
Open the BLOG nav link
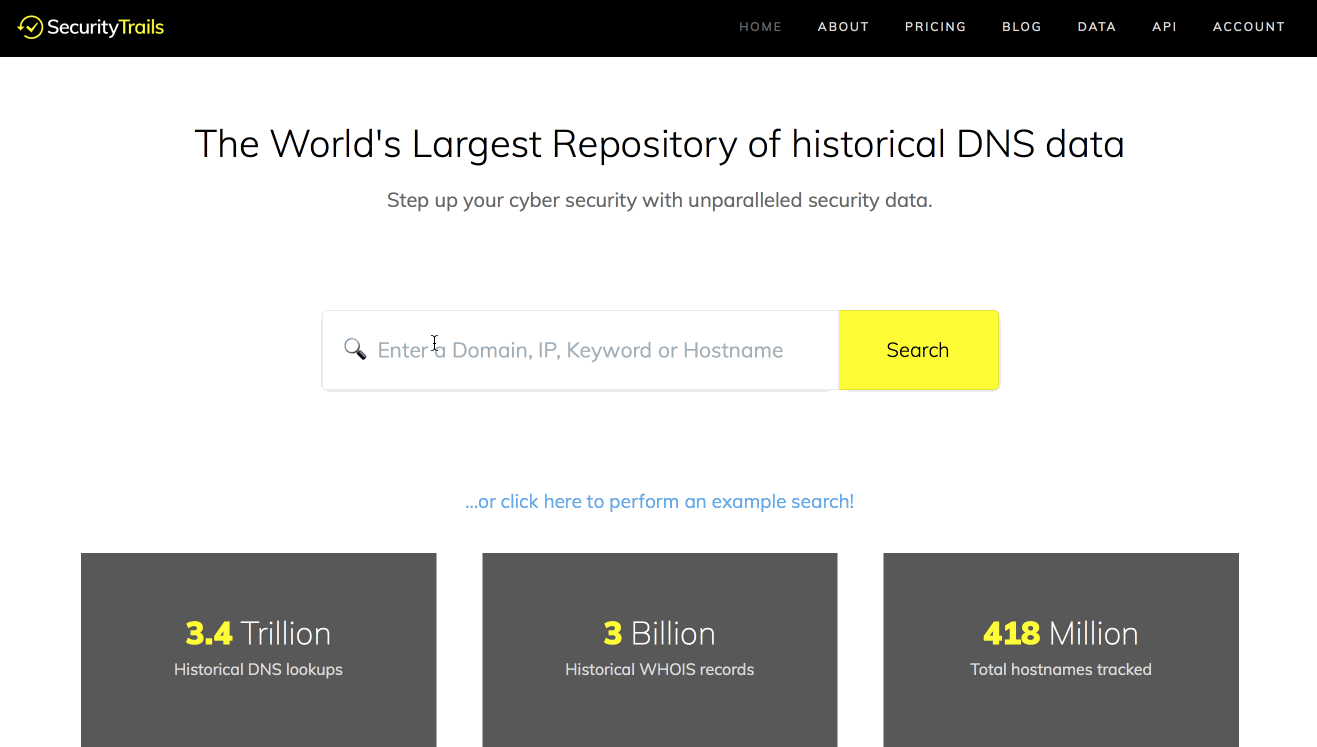click(x=1022, y=27)
